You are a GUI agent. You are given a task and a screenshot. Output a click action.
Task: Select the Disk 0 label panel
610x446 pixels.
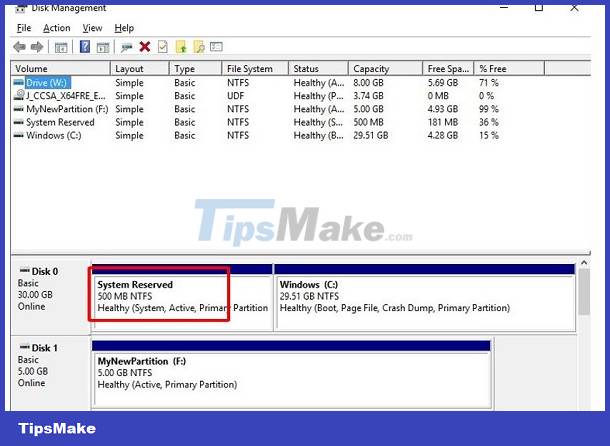click(x=51, y=297)
